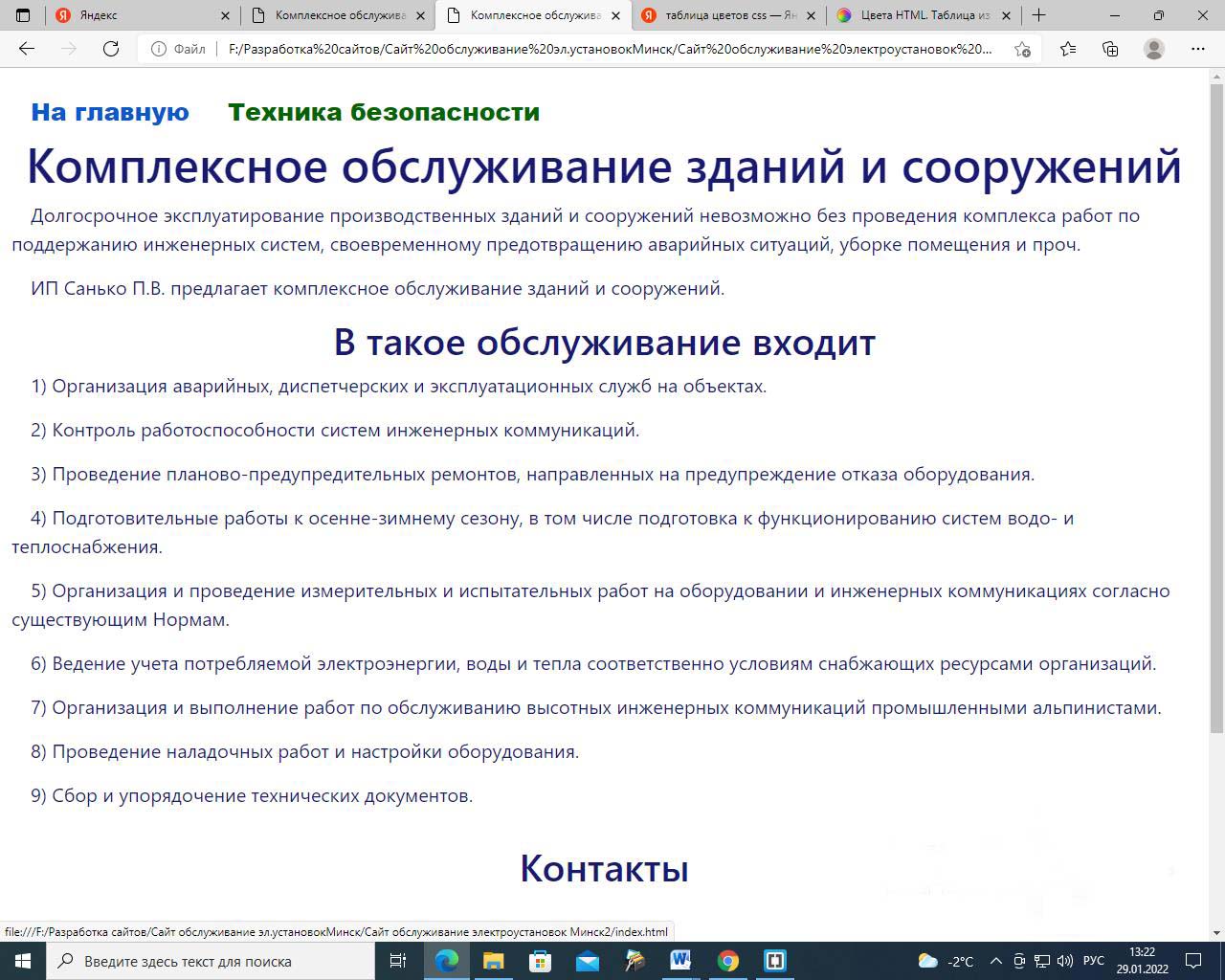
Task: Follow the 'На главную' link
Action: (x=110, y=112)
